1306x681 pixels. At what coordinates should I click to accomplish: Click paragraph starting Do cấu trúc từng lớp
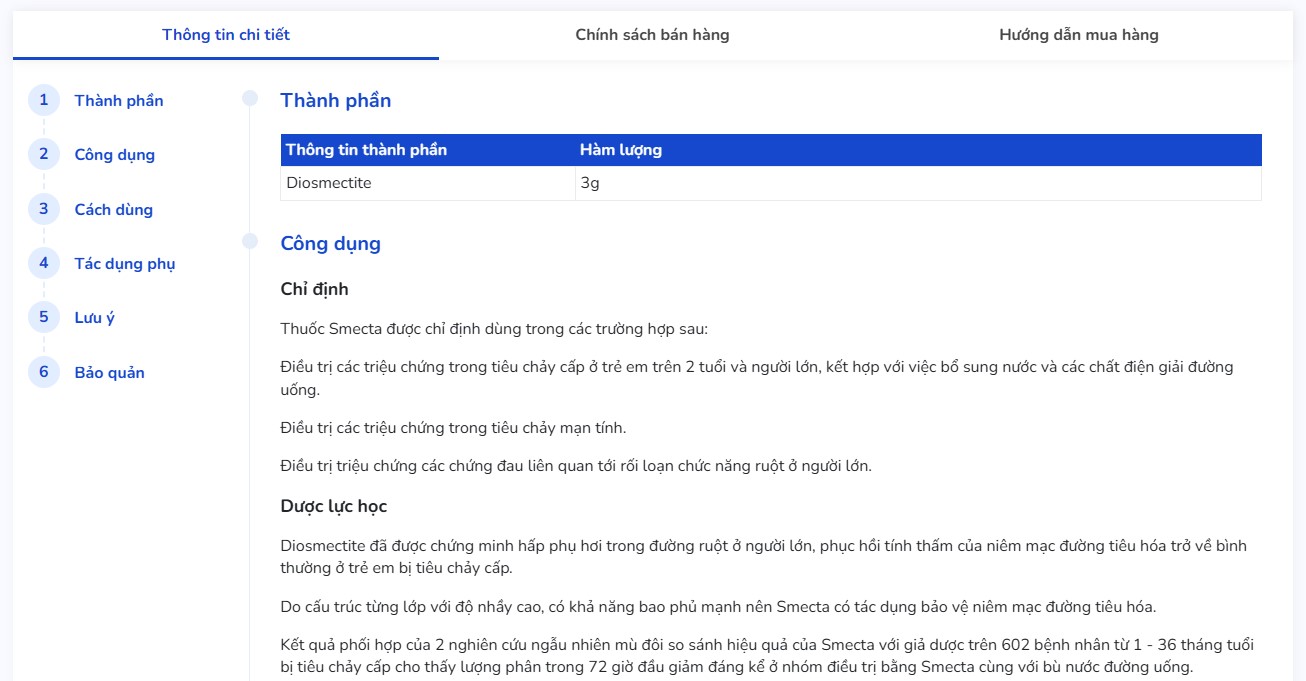tap(719, 607)
